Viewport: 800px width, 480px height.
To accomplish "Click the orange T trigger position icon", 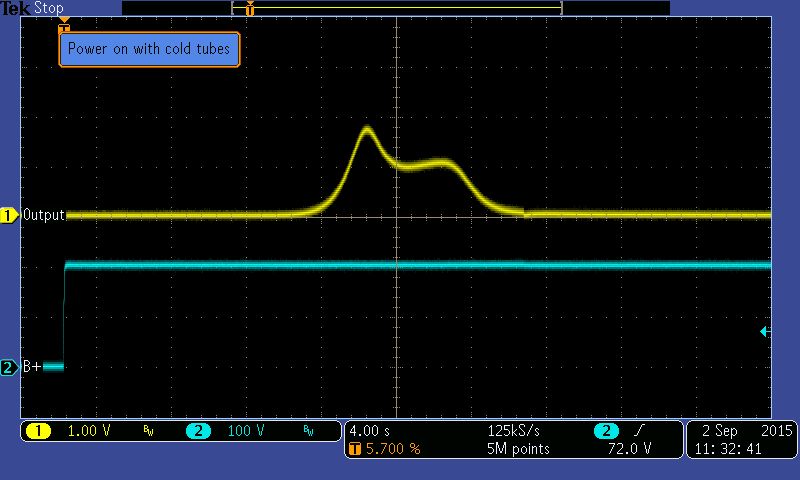I will (353, 449).
